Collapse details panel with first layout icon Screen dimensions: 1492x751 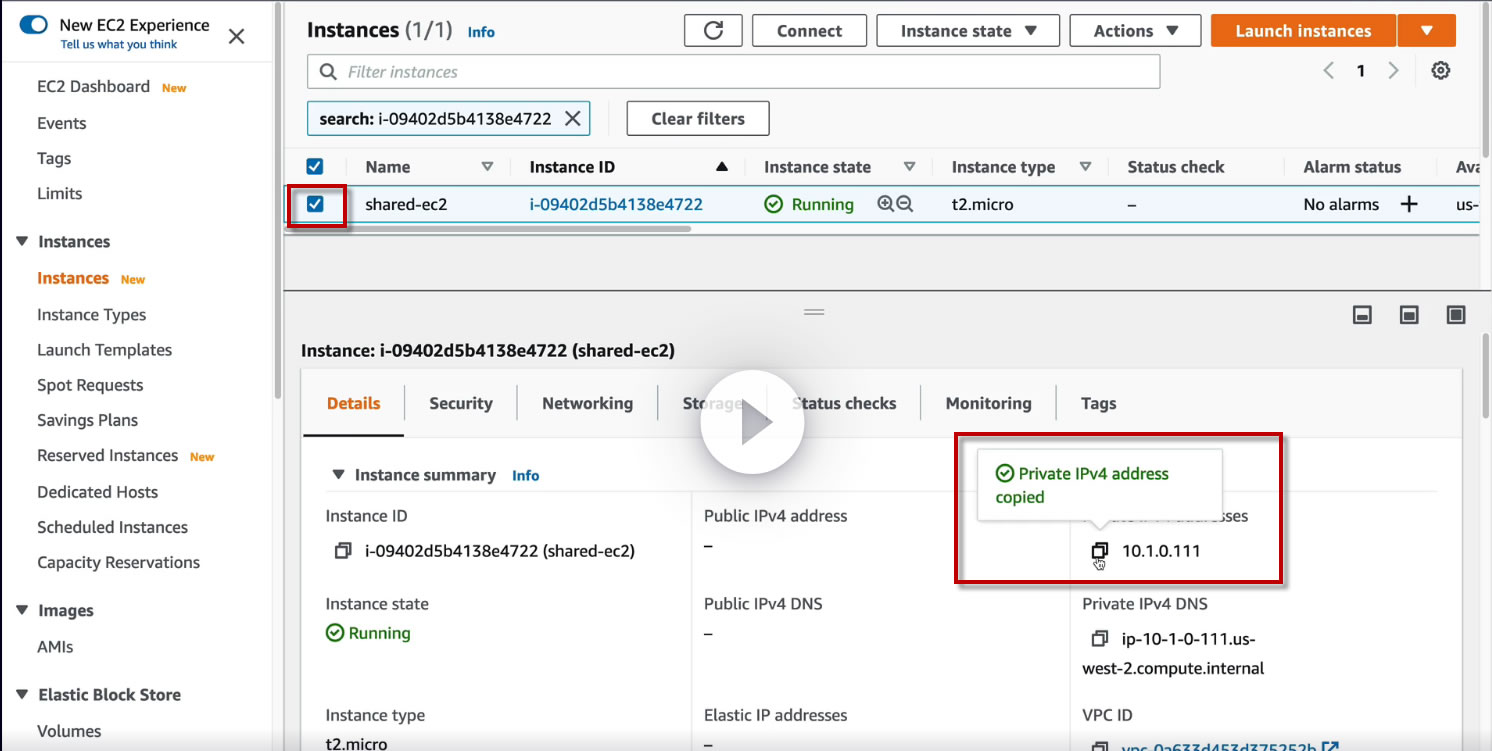coord(1362,315)
